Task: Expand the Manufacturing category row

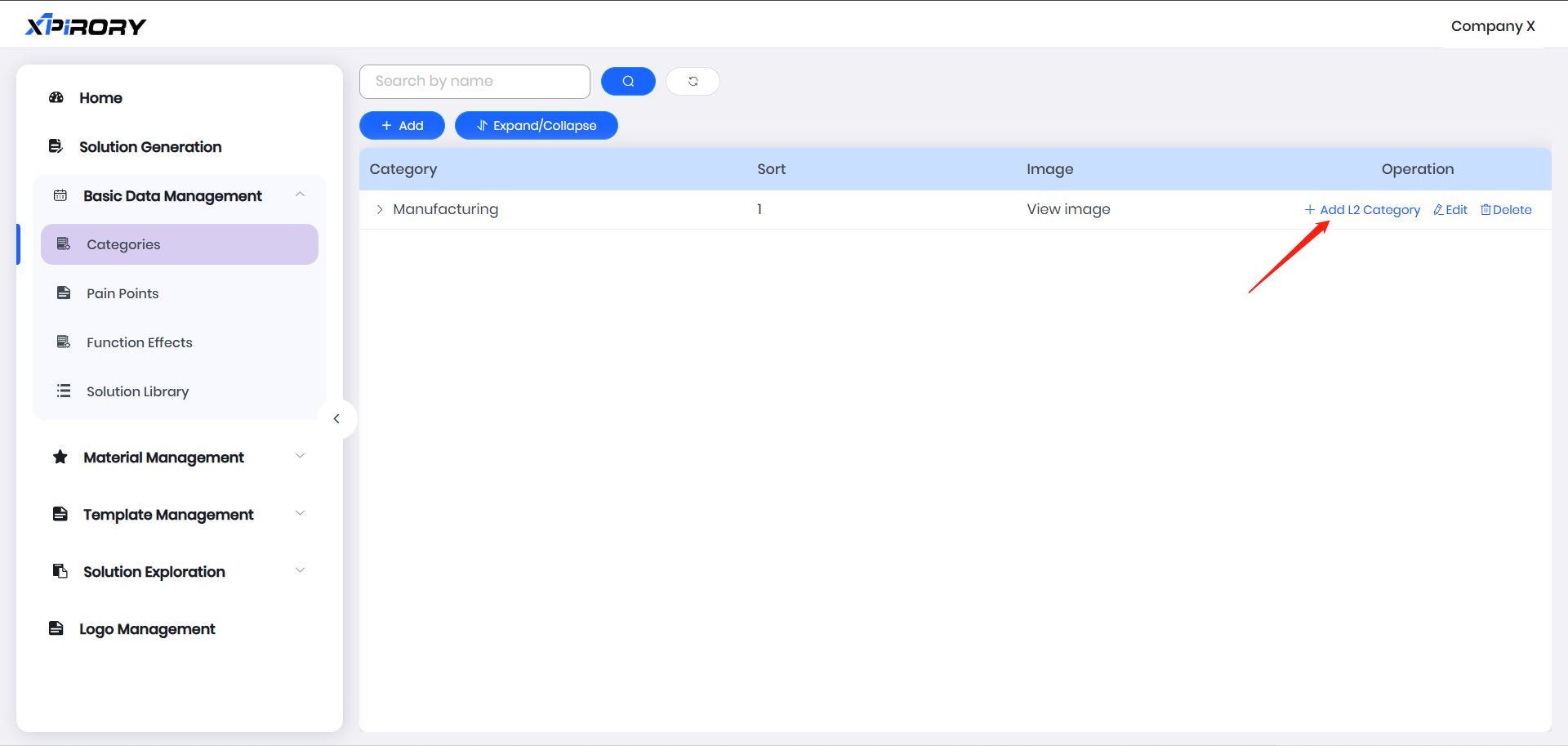Action: coord(380,210)
